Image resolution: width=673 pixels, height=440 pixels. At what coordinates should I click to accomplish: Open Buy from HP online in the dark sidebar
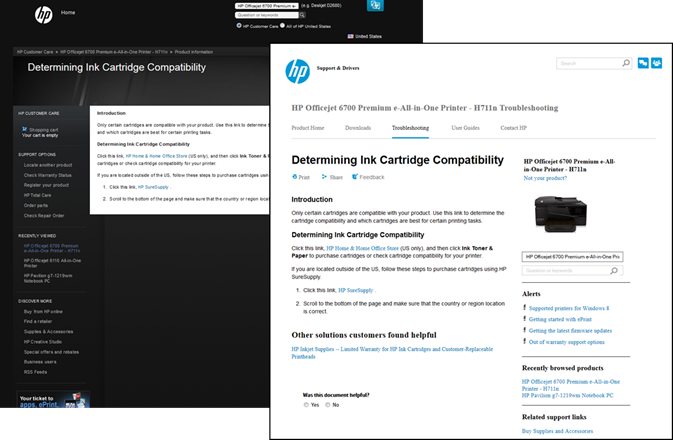pyautogui.click(x=43, y=312)
